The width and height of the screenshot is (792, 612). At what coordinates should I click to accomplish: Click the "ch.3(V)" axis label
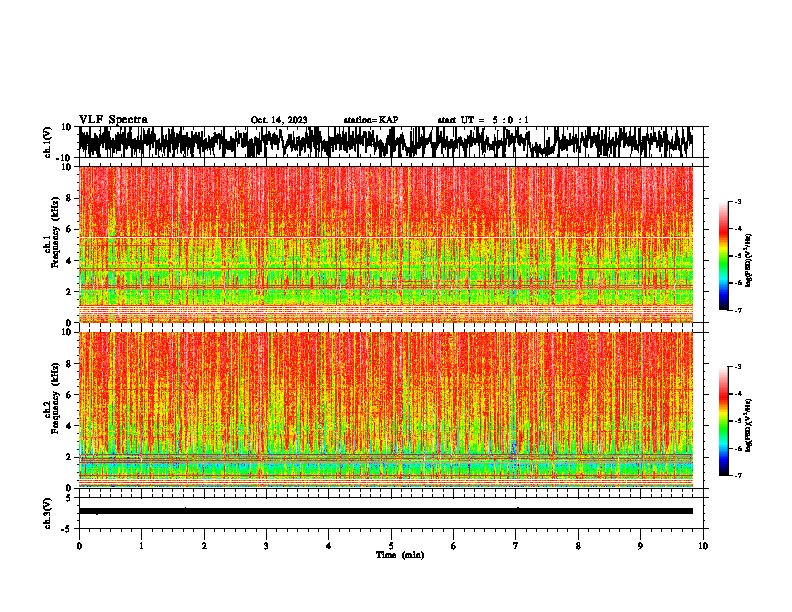pyautogui.click(x=48, y=514)
